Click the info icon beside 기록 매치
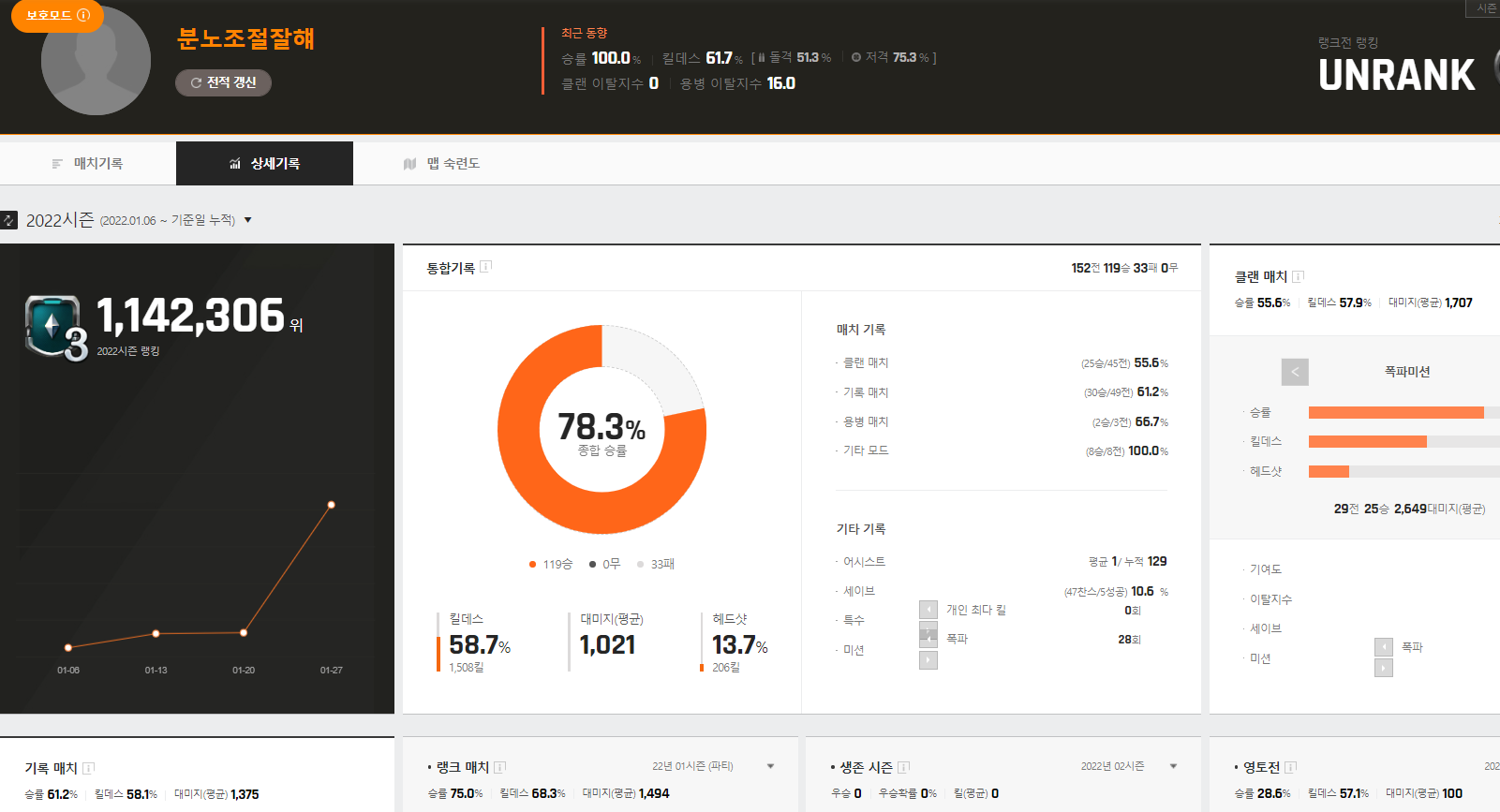 (x=88, y=768)
